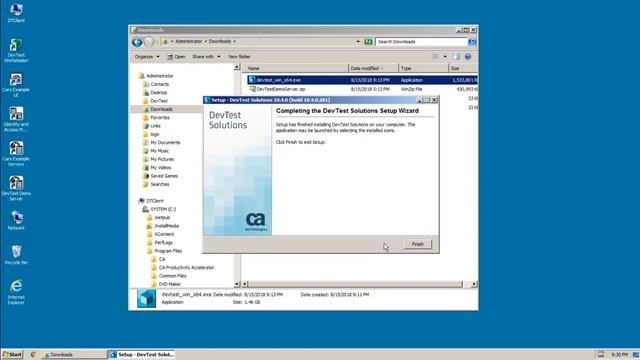The image size is (640, 360).
Task: Open the Share with menu
Action: pos(206,57)
